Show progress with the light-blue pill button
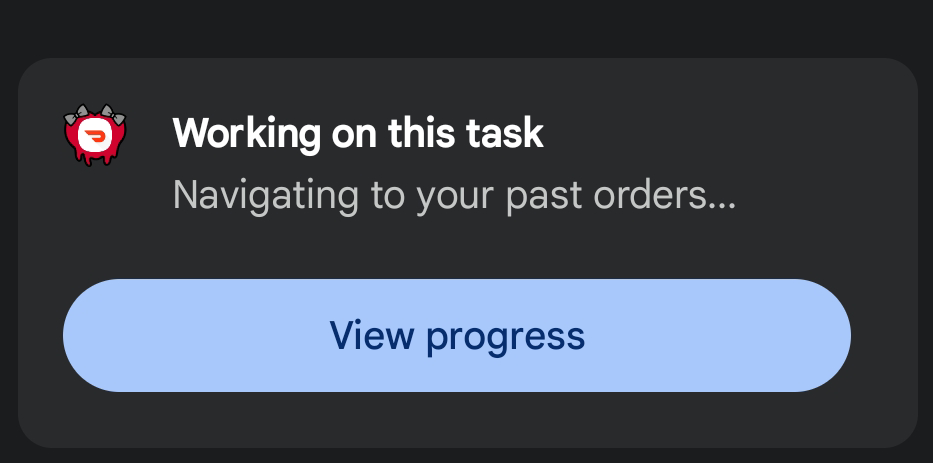Image resolution: width=933 pixels, height=463 pixels. [x=456, y=335]
